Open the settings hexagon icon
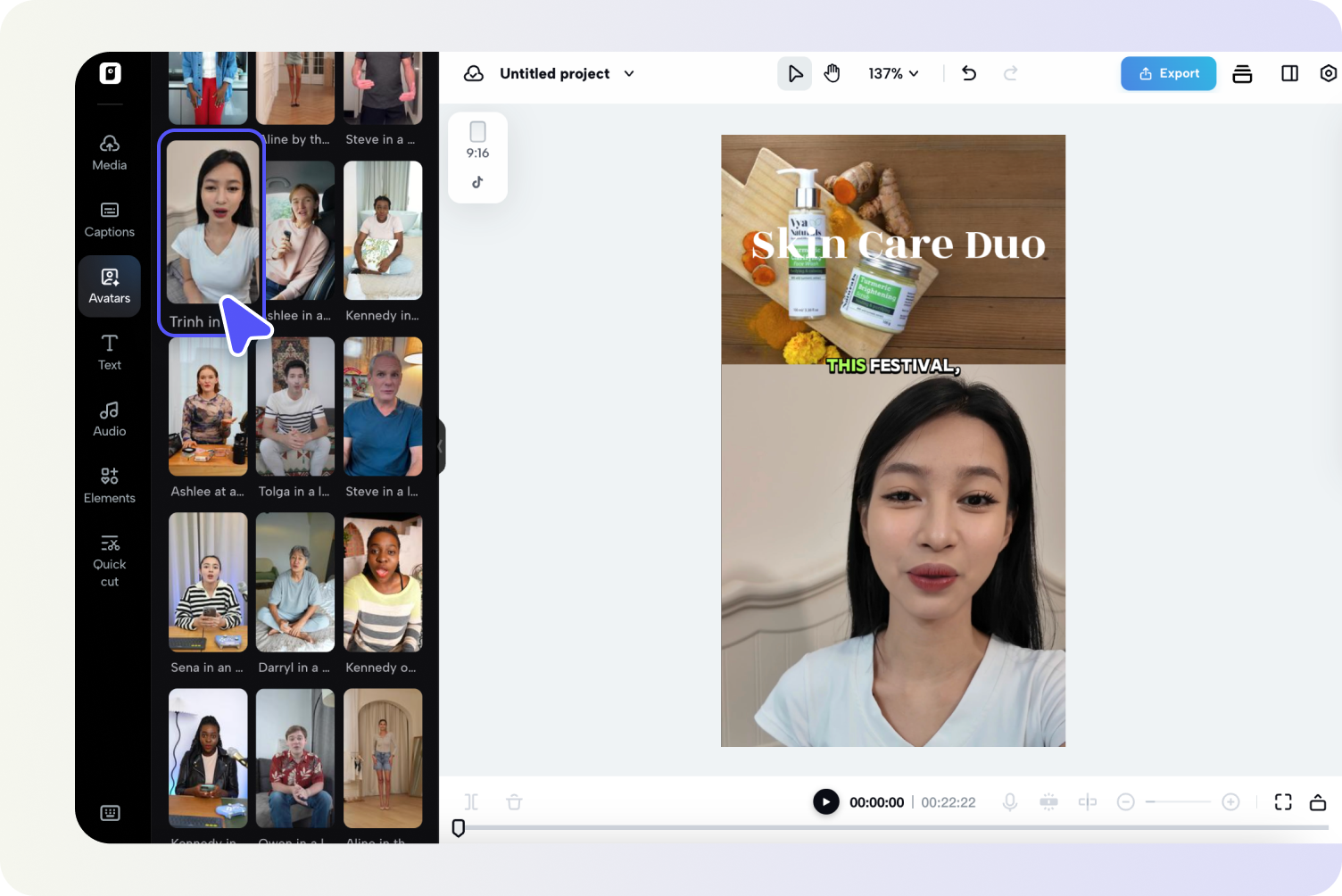The width and height of the screenshot is (1342, 896). point(1328,73)
